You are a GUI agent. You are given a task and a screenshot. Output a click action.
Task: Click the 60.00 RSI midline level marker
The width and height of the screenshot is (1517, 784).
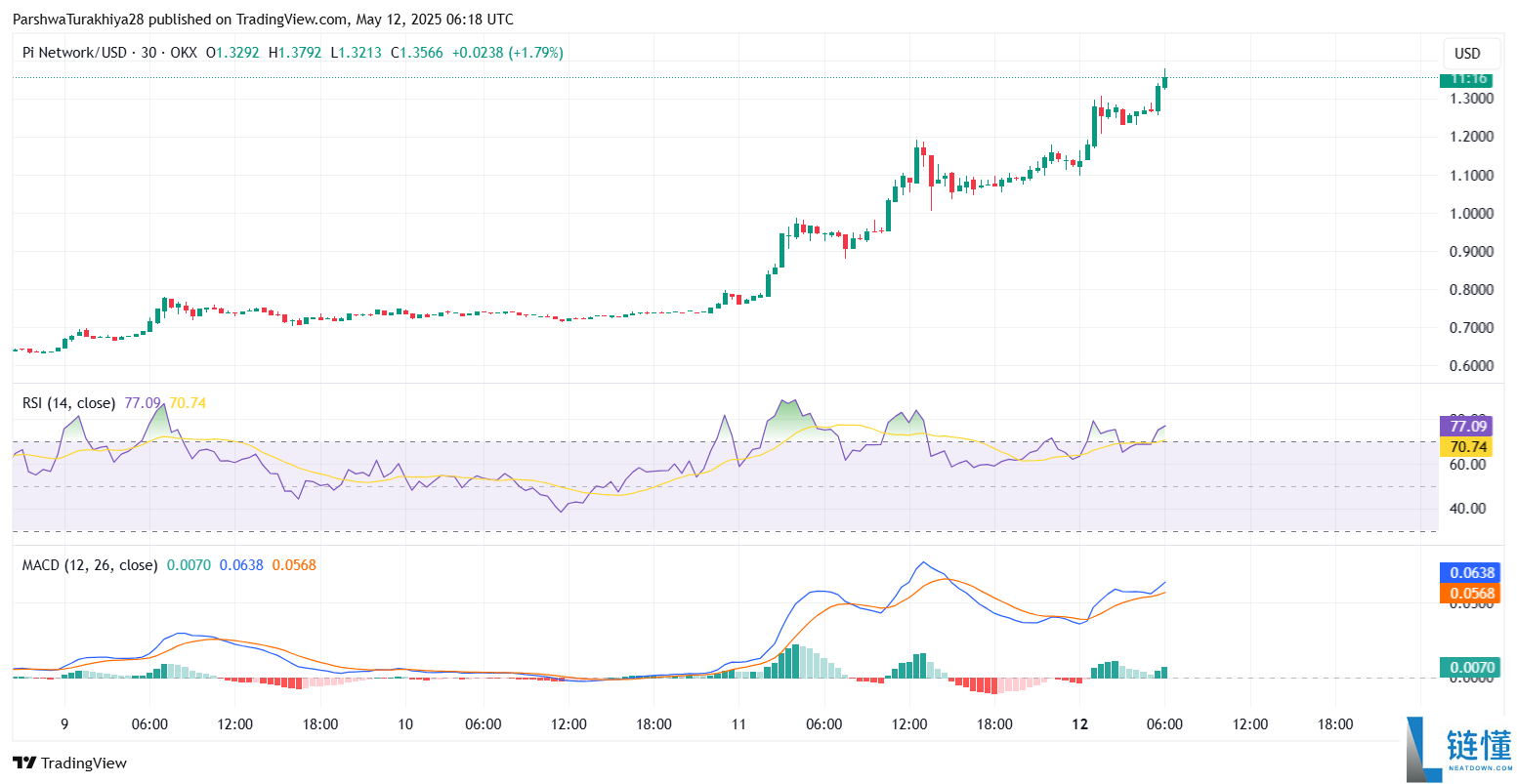point(1470,465)
